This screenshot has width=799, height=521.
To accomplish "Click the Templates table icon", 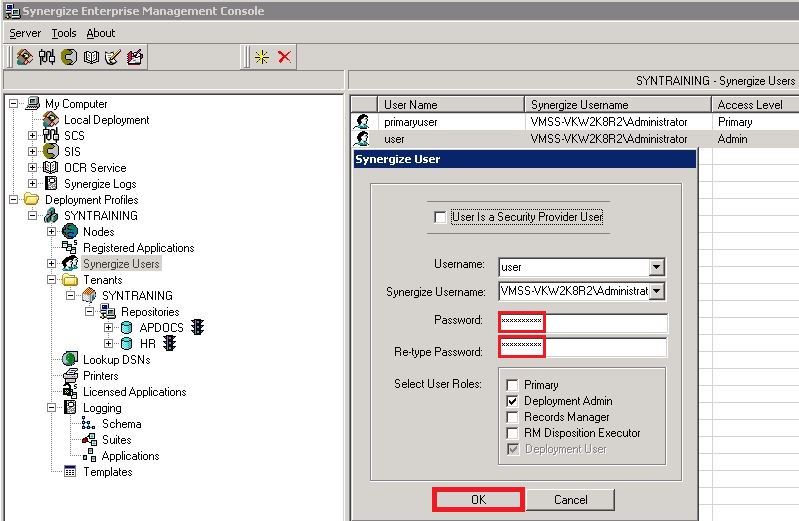I will click(70, 472).
